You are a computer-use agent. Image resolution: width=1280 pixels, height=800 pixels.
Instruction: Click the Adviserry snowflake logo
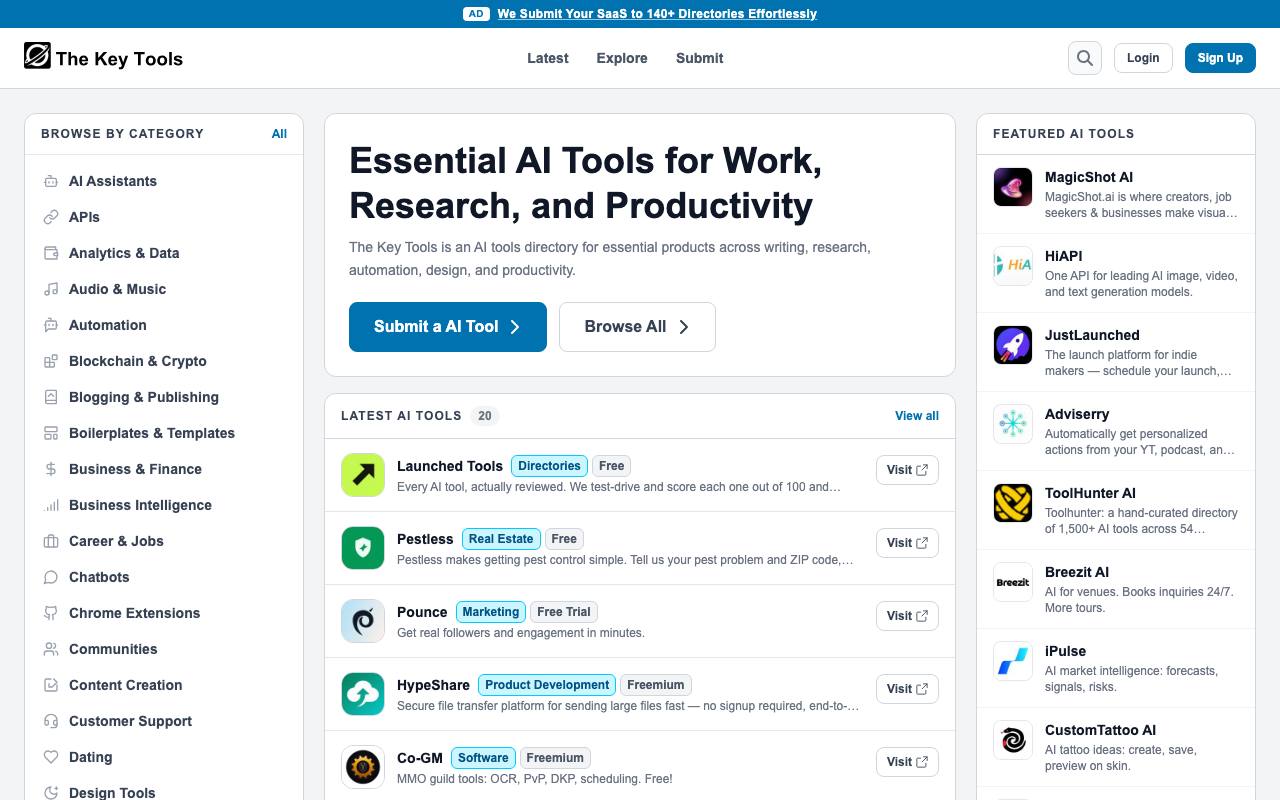click(1013, 424)
